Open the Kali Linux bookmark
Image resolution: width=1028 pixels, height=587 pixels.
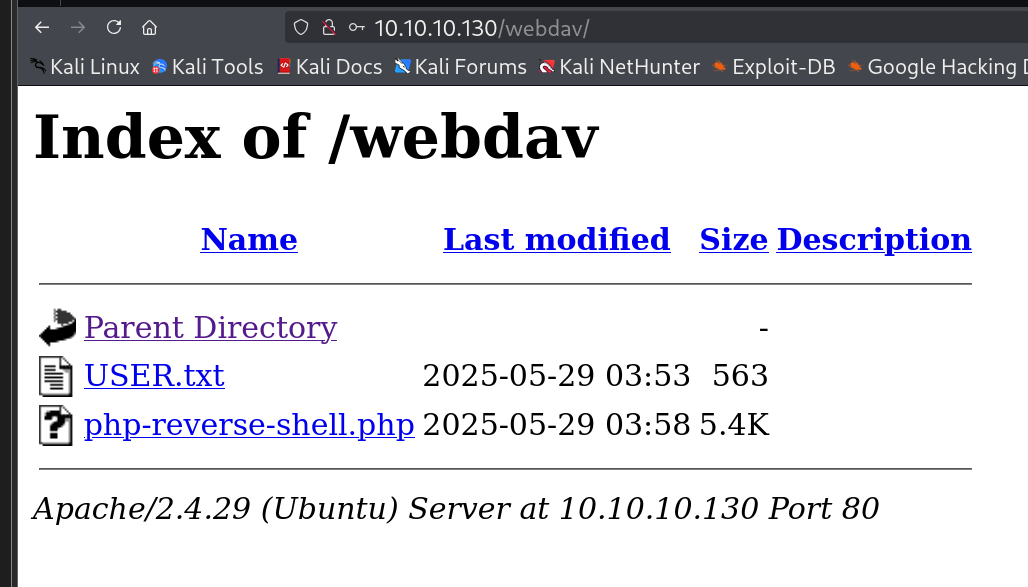click(x=85, y=67)
